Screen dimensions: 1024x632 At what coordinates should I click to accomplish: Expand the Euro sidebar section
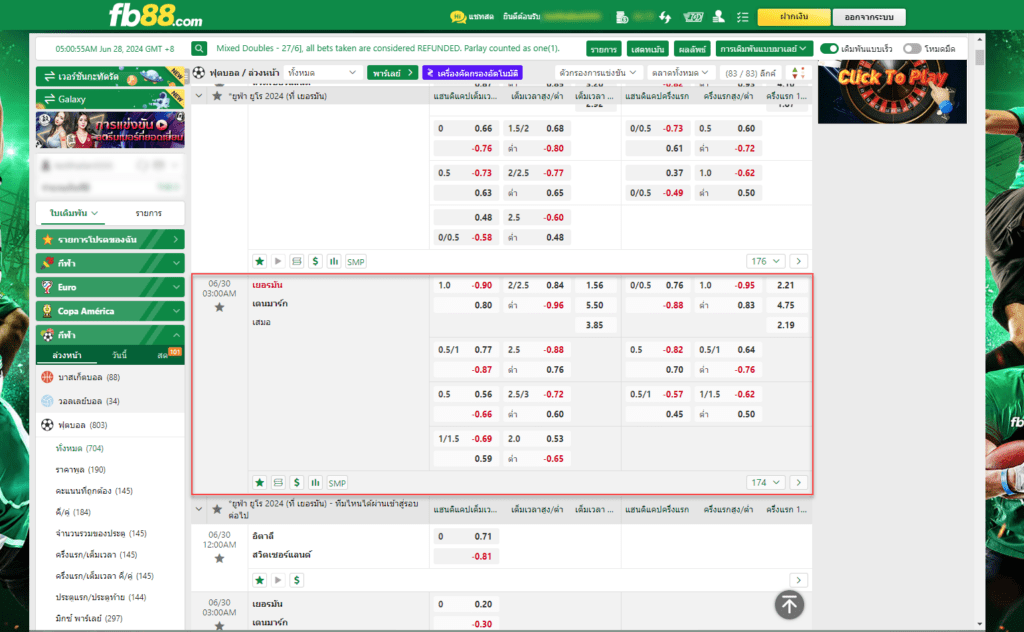(110, 287)
